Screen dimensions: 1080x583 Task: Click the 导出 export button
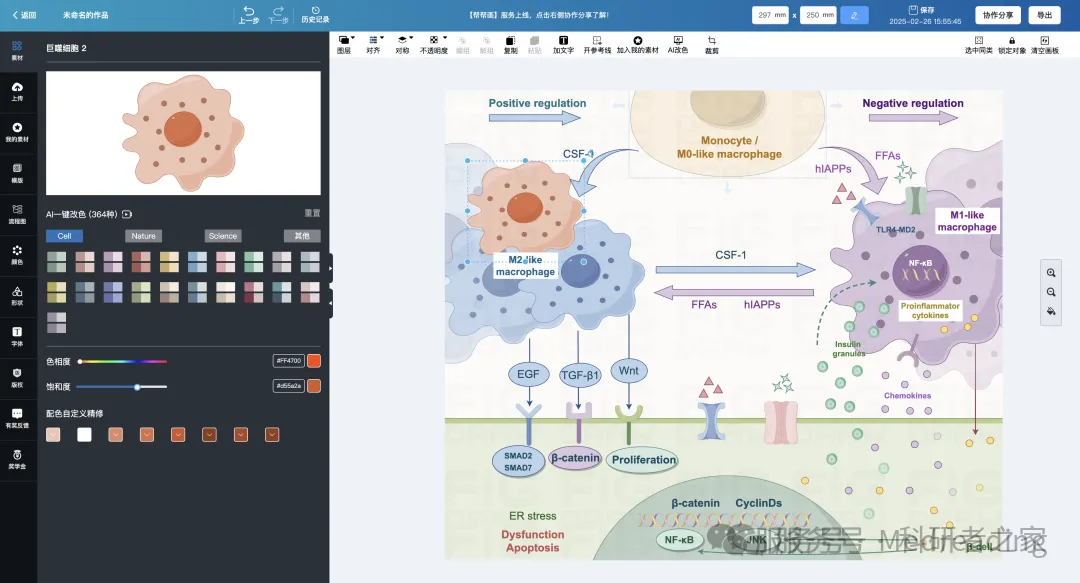coord(1044,15)
